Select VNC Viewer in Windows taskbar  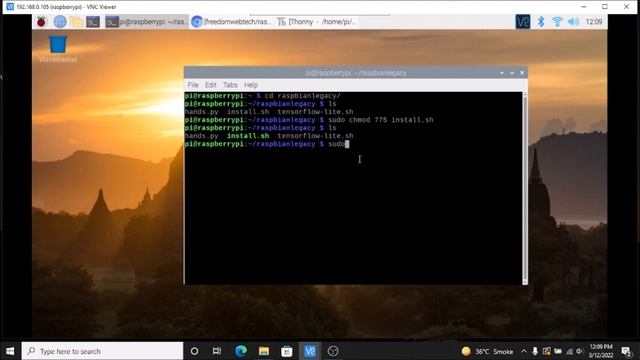coord(310,351)
